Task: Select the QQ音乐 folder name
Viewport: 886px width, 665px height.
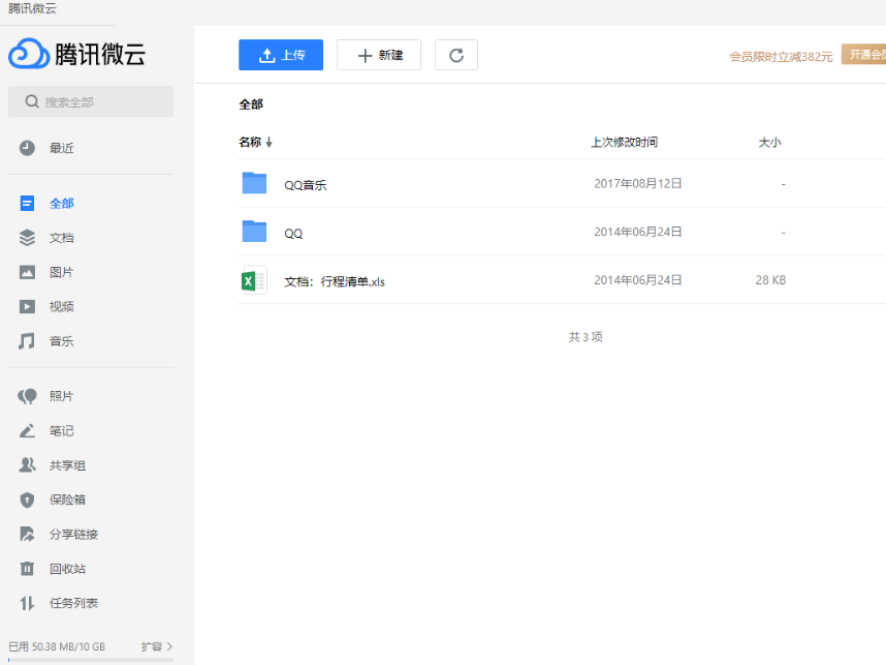Action: (x=305, y=185)
